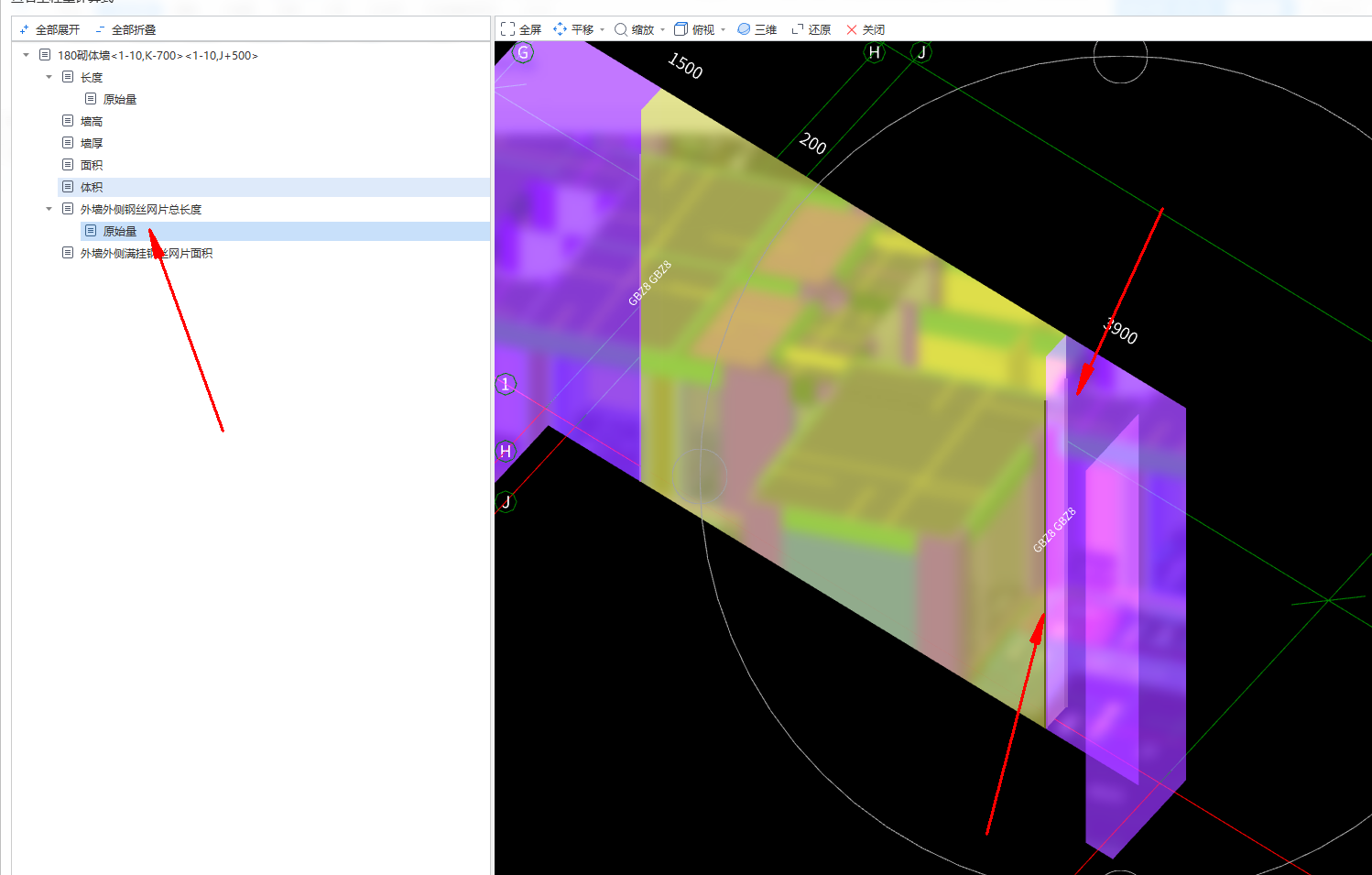Select 原始量 under 长度
The image size is (1372, 875).
pos(119,100)
